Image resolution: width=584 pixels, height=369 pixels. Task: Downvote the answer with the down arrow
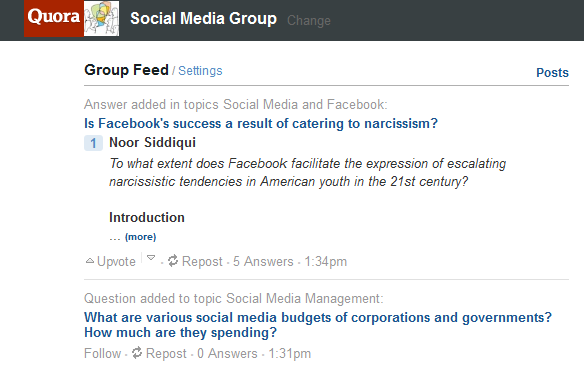150,257
